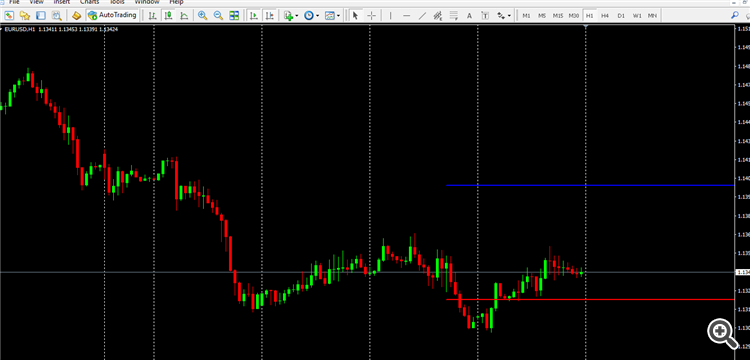Open the Window menu
Screen dimensions: 750x360
pos(146,2)
